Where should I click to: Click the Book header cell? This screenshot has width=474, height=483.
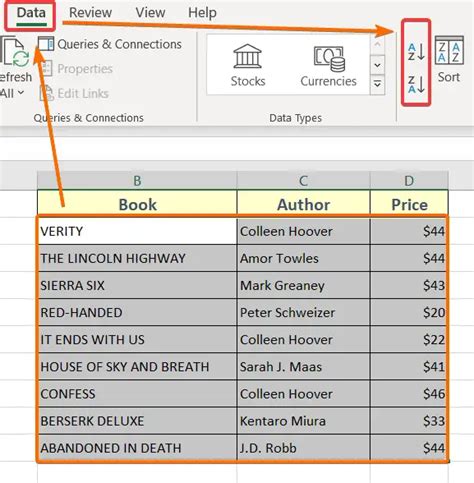pos(137,204)
